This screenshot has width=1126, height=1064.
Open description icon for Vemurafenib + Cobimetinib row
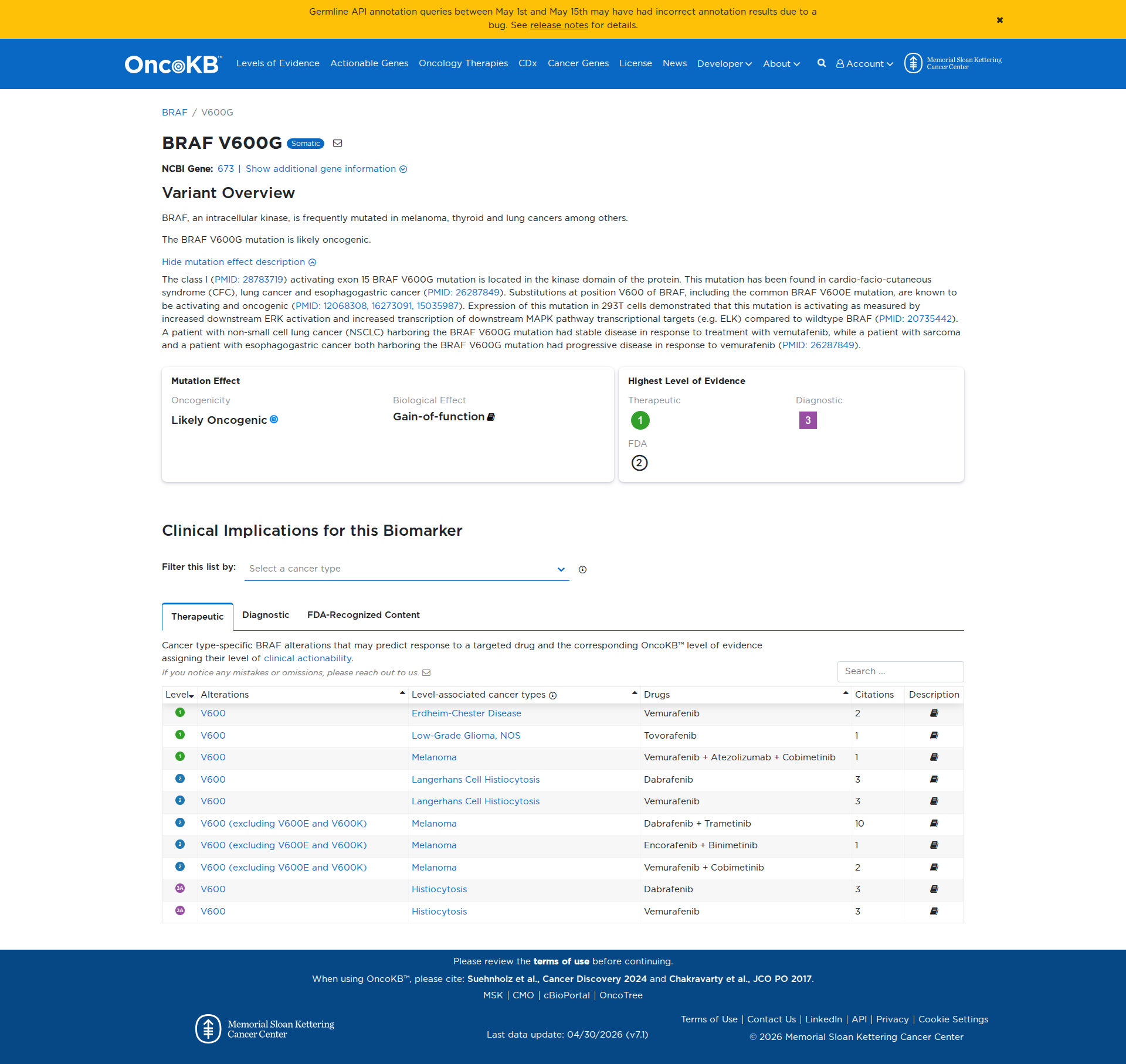[x=934, y=867]
